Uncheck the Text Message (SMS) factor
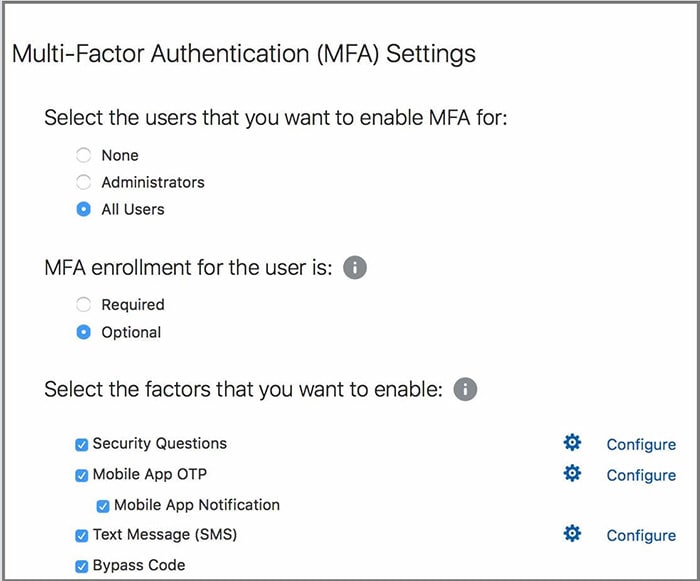Screen dimensions: 700x581 click(82, 536)
